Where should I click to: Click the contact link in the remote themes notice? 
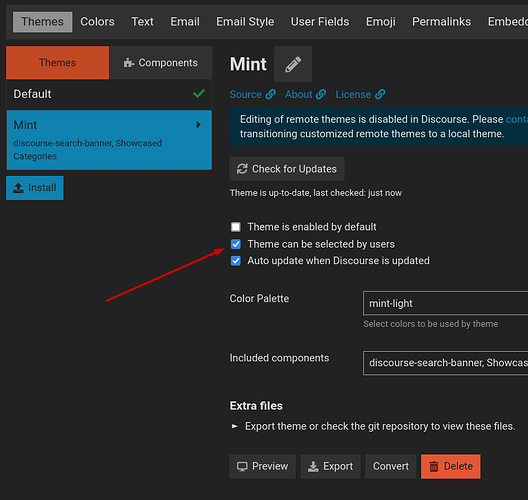coord(517,119)
